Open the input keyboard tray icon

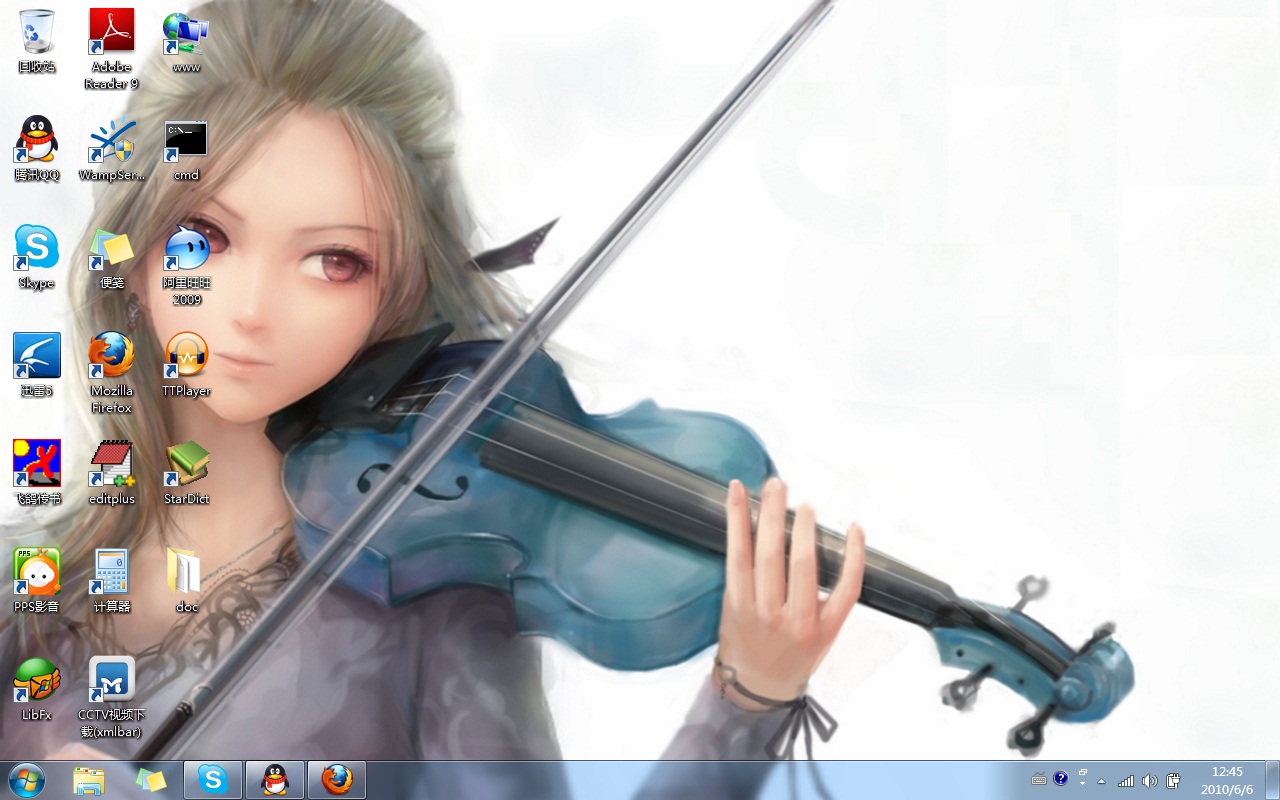click(1039, 780)
